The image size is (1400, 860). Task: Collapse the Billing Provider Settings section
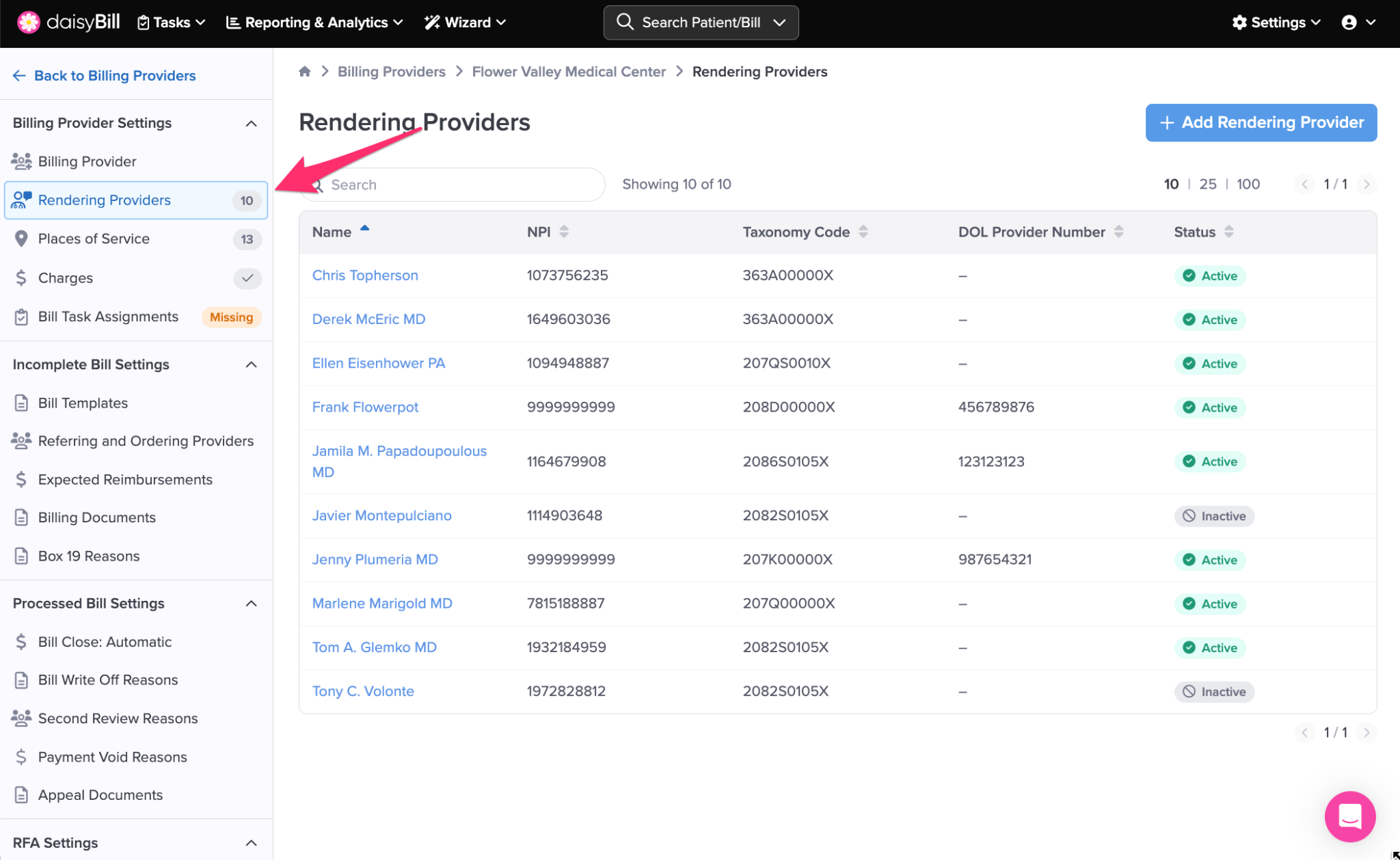tap(251, 123)
